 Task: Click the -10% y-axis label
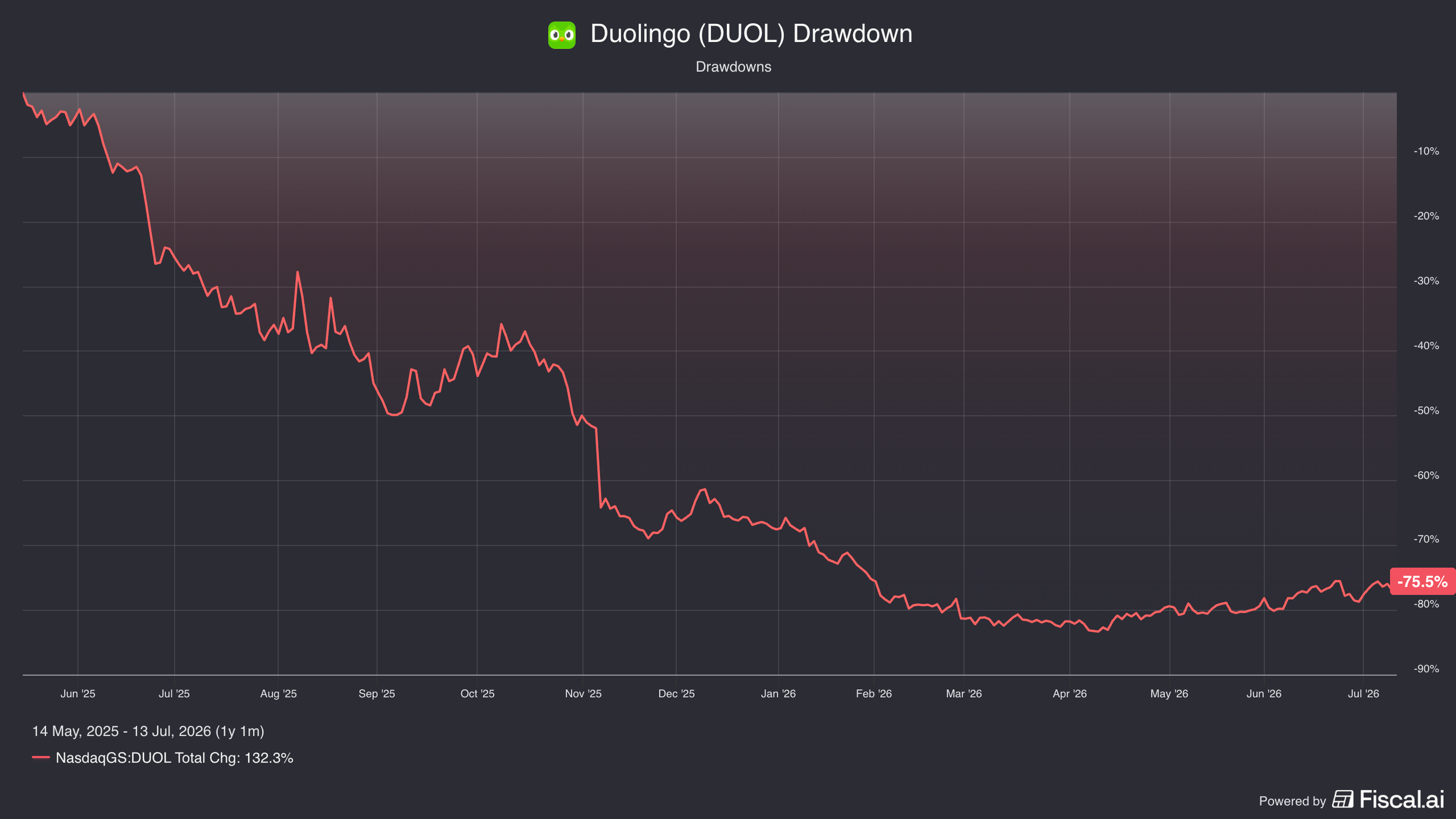(x=1426, y=151)
